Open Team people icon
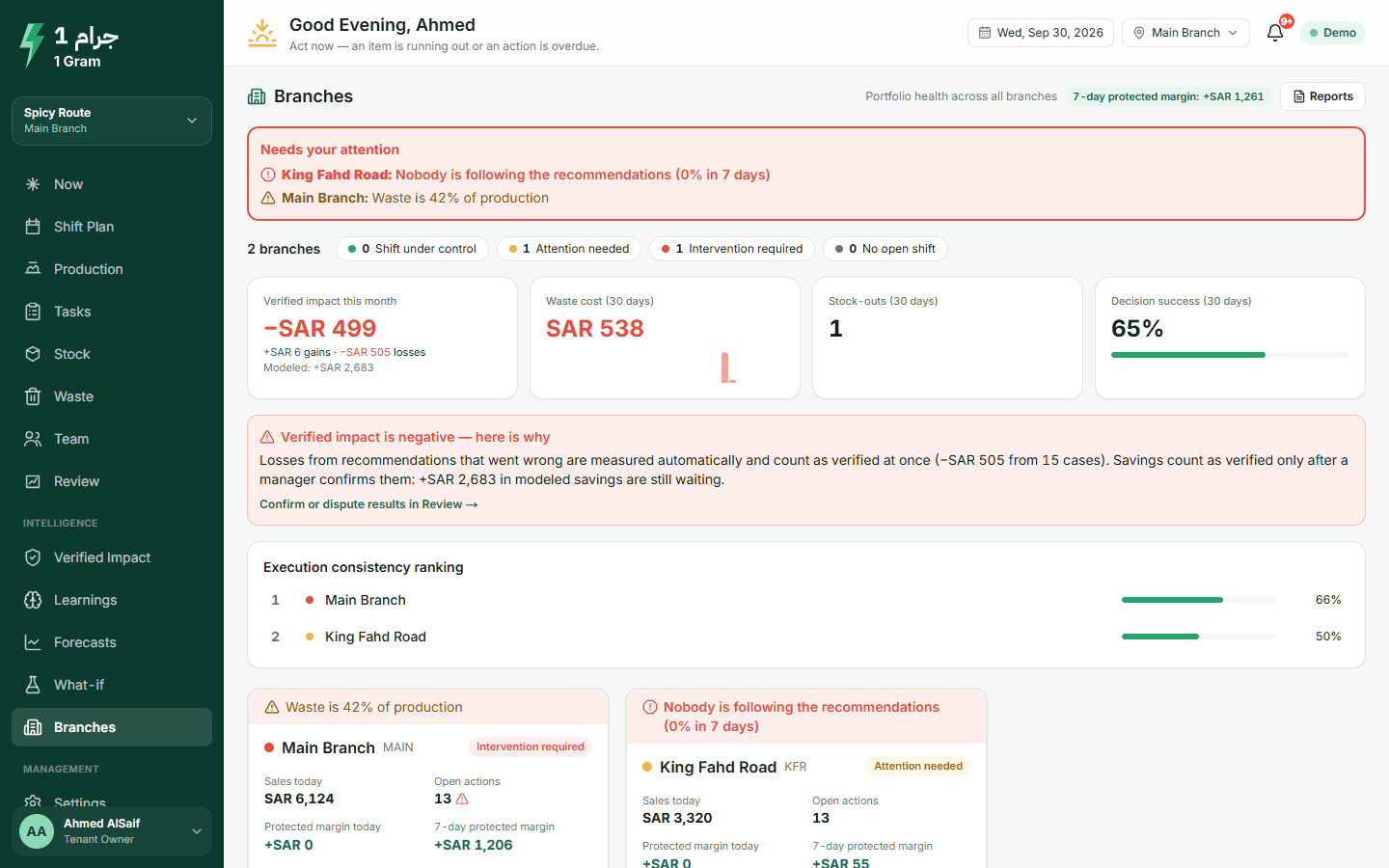1389x868 pixels. pyautogui.click(x=33, y=439)
